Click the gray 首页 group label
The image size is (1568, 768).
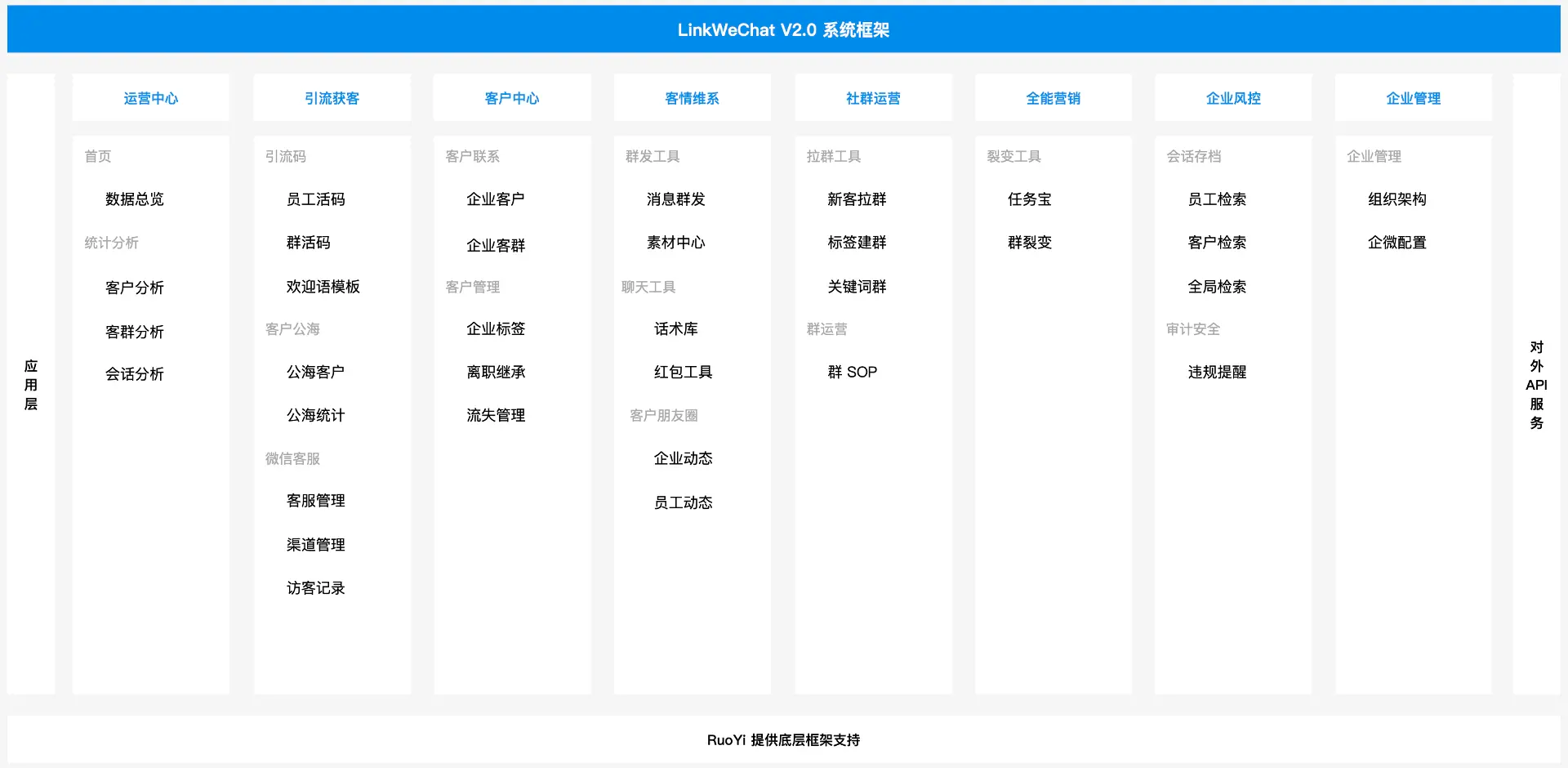tap(98, 156)
